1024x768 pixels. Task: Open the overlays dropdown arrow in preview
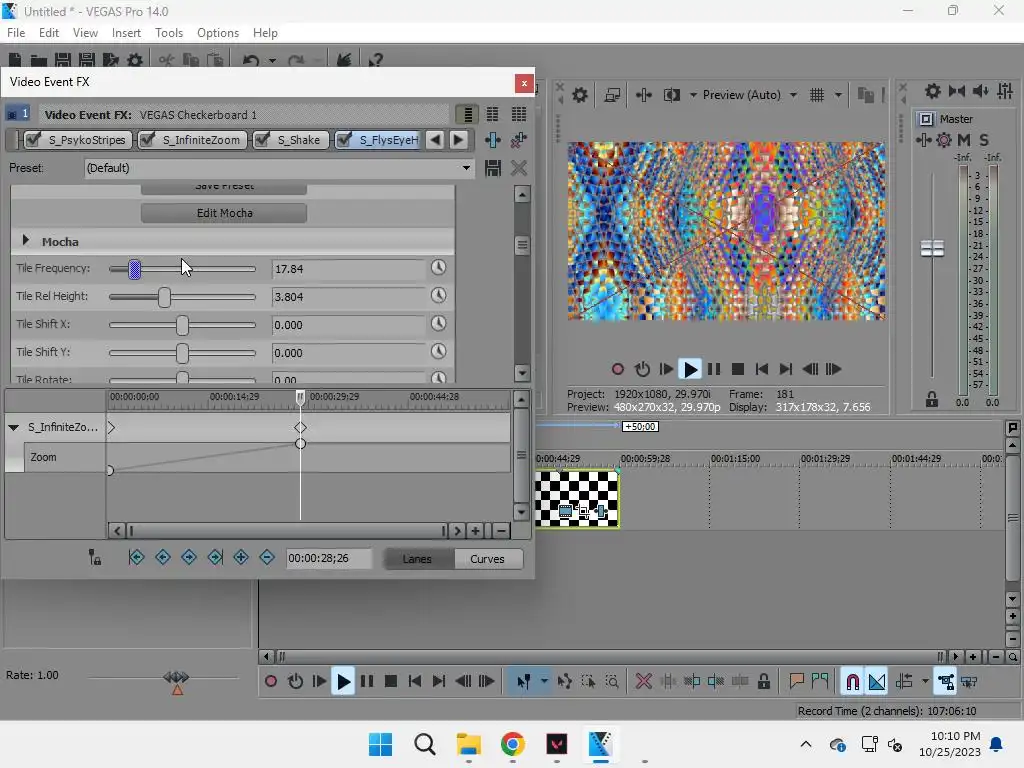click(x=838, y=95)
